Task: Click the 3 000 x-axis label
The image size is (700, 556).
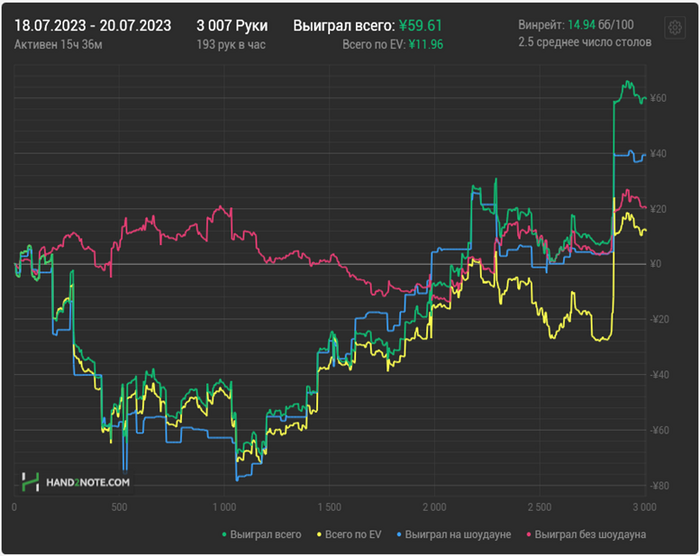Action: pos(645,507)
